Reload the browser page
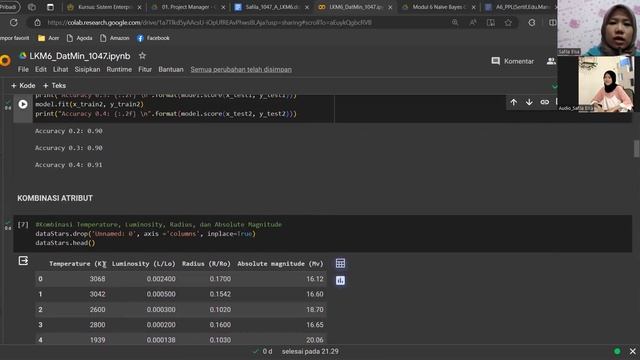Image resolution: width=640 pixels, height=360 pixels. click(13, 23)
